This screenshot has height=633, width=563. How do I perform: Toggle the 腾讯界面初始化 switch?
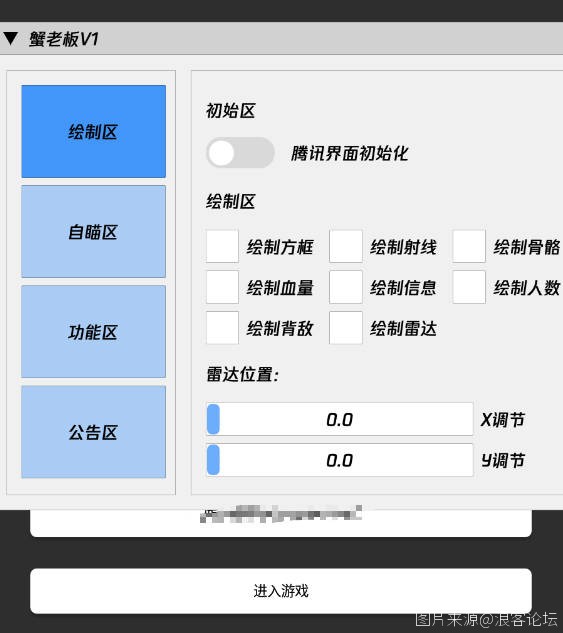[x=240, y=153]
